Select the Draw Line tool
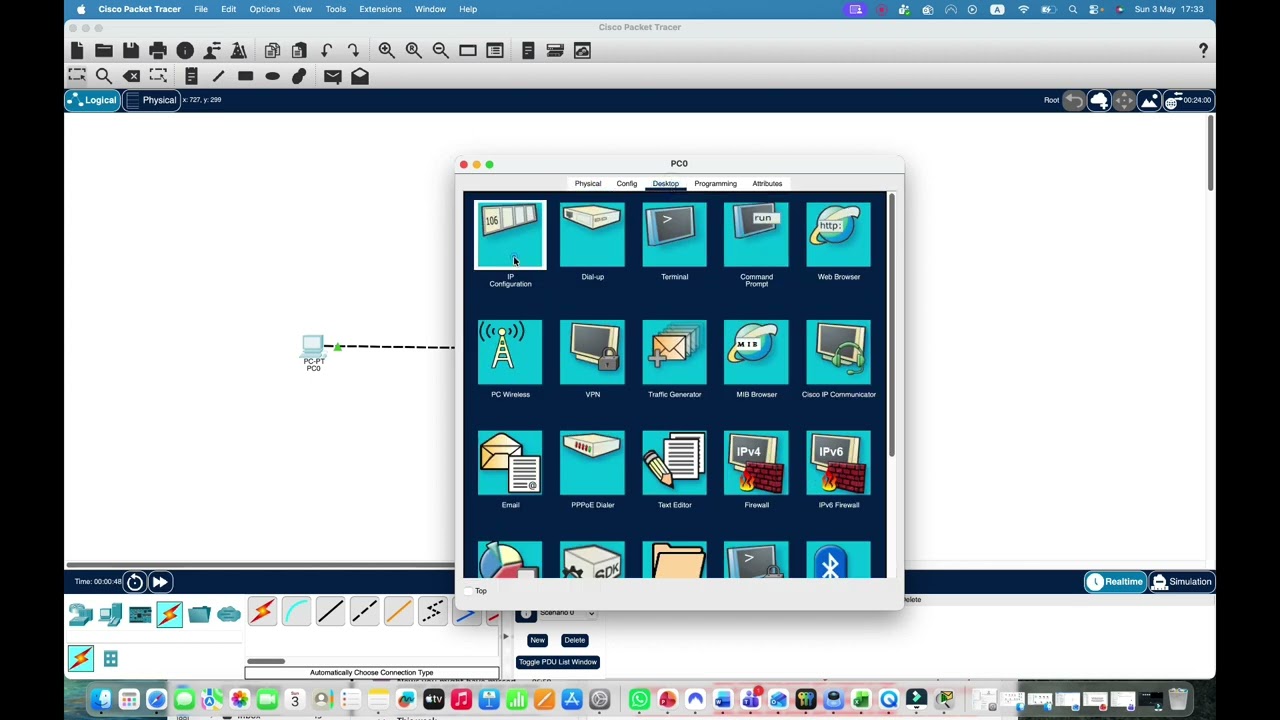This screenshot has height=720, width=1280. point(218,76)
